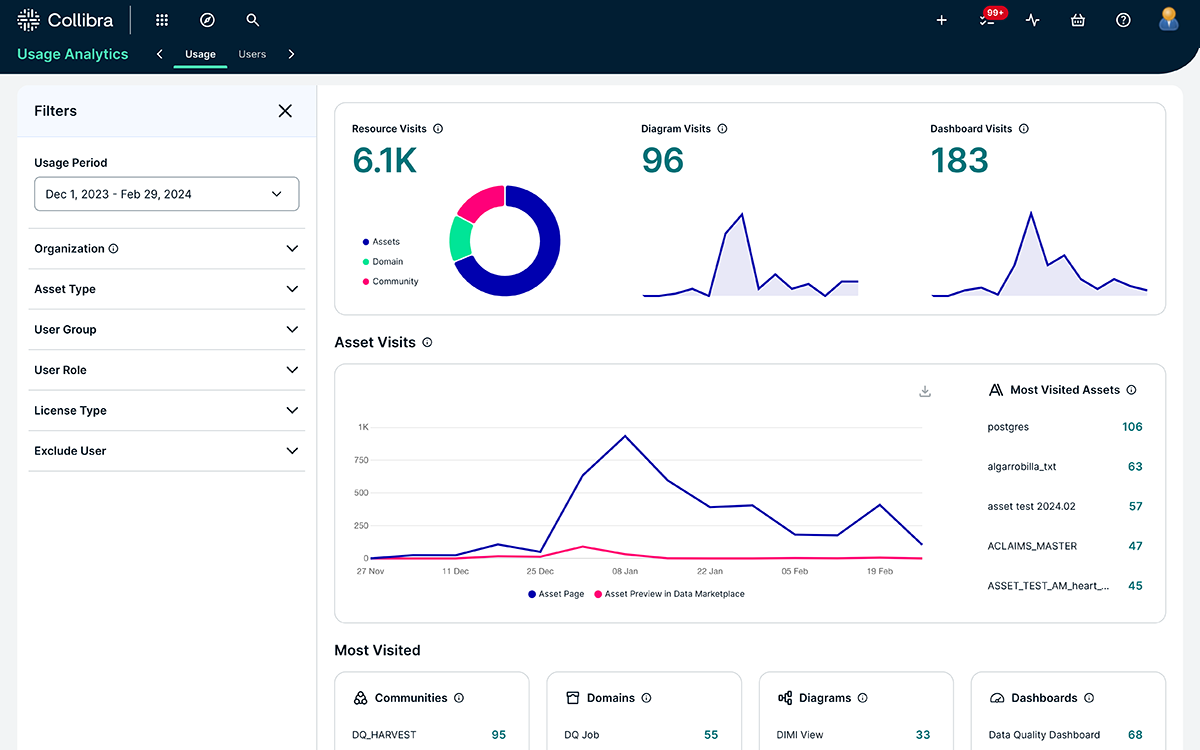
Task: Switch to the Users tab
Action: click(252, 54)
